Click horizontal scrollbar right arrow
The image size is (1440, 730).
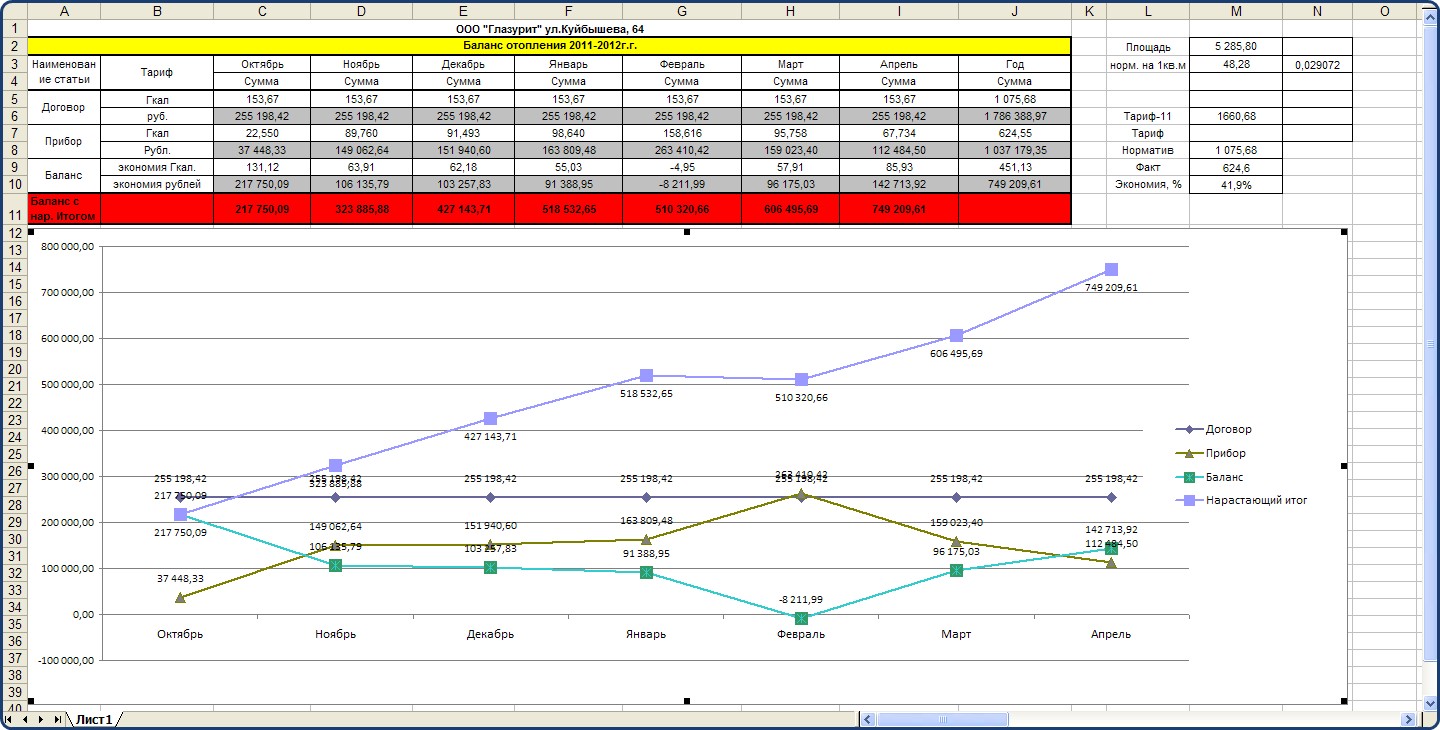click(1408, 719)
